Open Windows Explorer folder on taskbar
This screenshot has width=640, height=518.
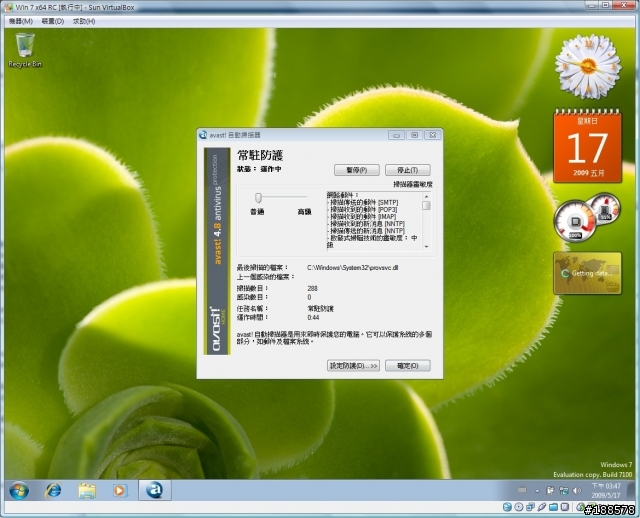87,490
